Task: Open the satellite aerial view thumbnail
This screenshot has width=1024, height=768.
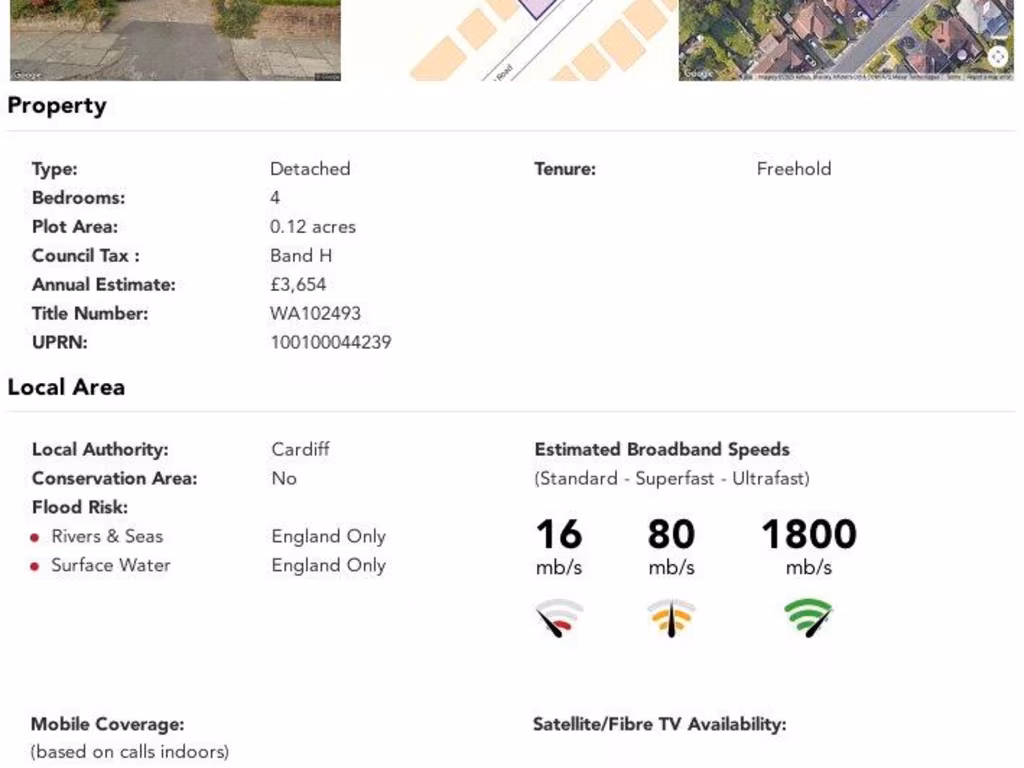Action: [846, 40]
